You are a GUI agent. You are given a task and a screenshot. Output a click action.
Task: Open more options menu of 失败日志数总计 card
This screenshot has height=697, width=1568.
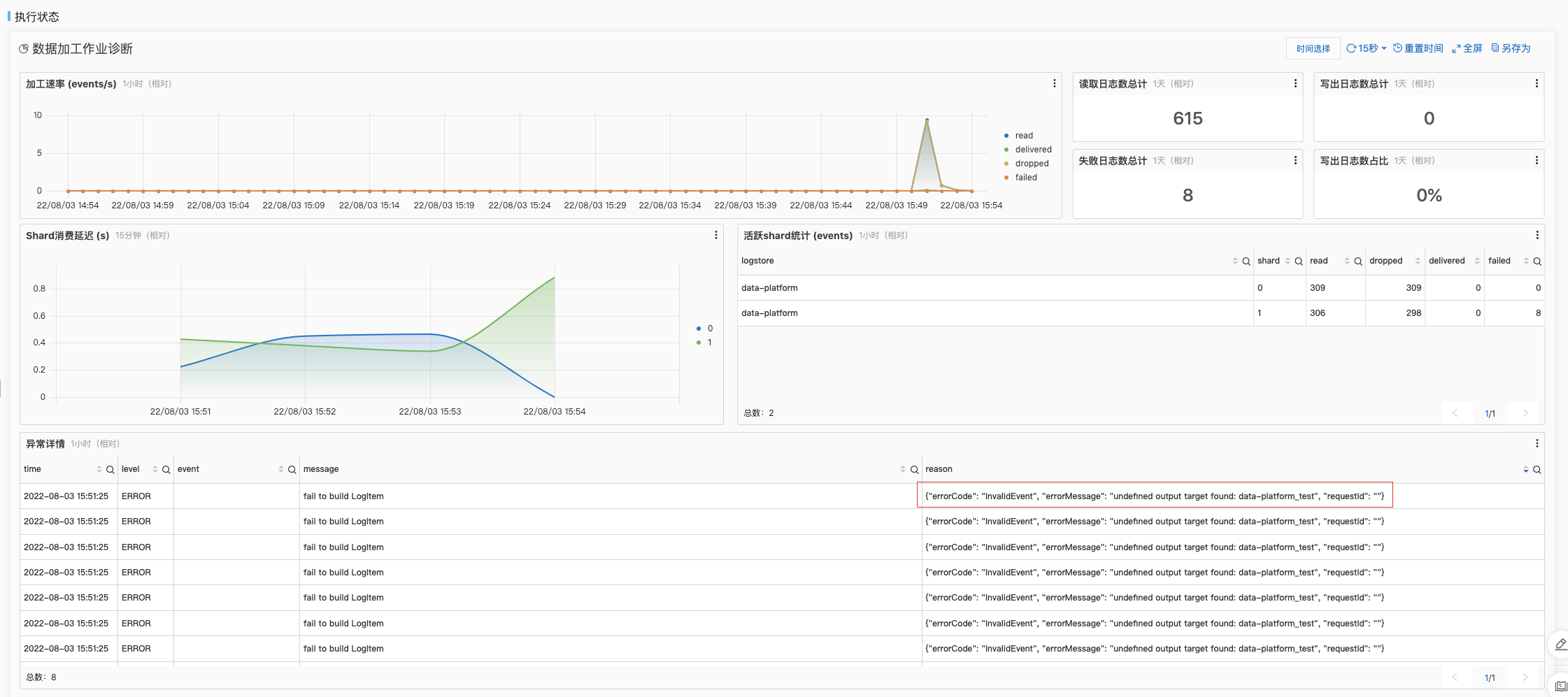[1295, 161]
